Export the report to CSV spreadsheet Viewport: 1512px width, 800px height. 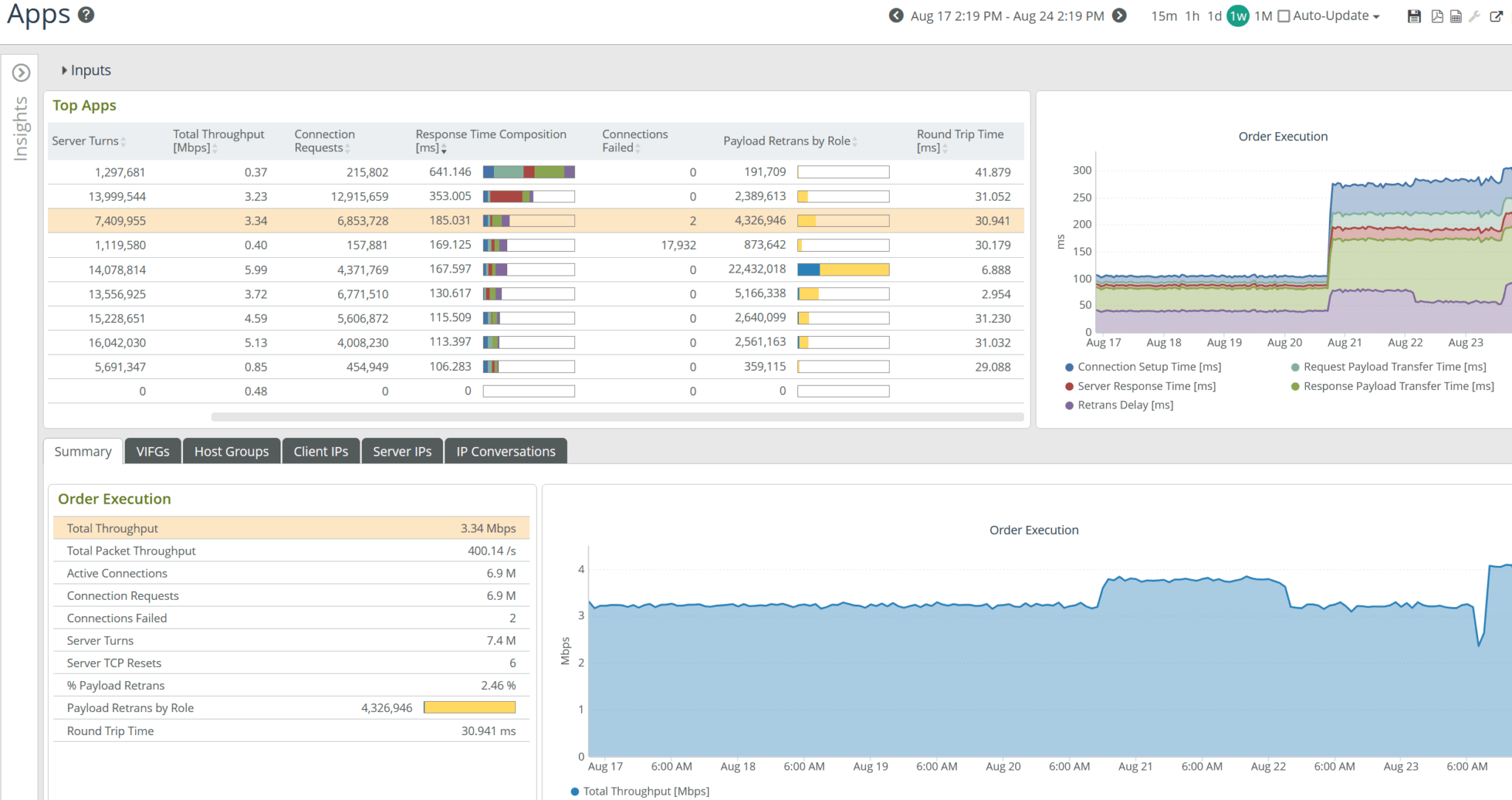(x=1455, y=16)
